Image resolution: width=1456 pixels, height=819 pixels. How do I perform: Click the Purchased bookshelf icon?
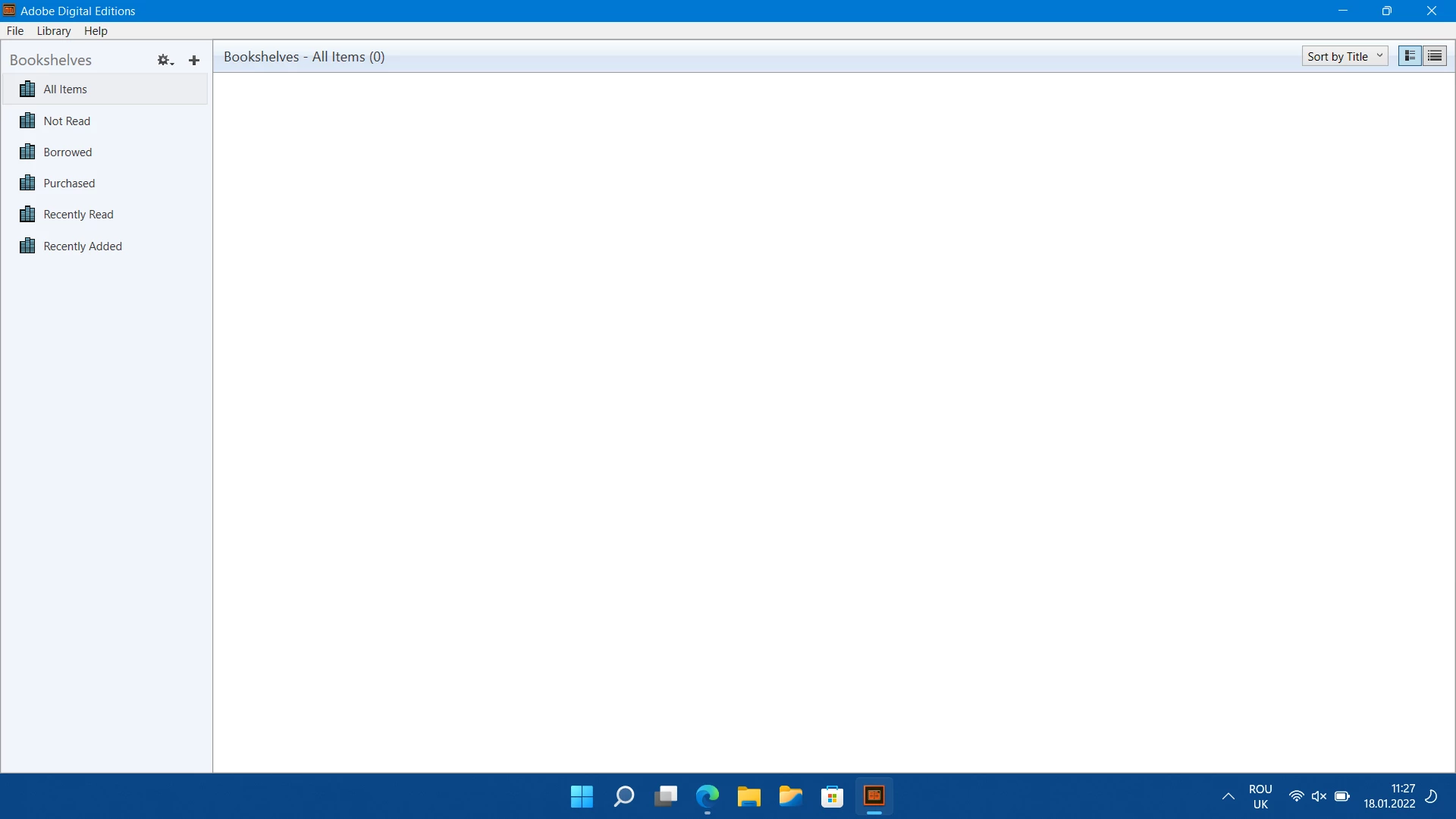[x=27, y=183]
